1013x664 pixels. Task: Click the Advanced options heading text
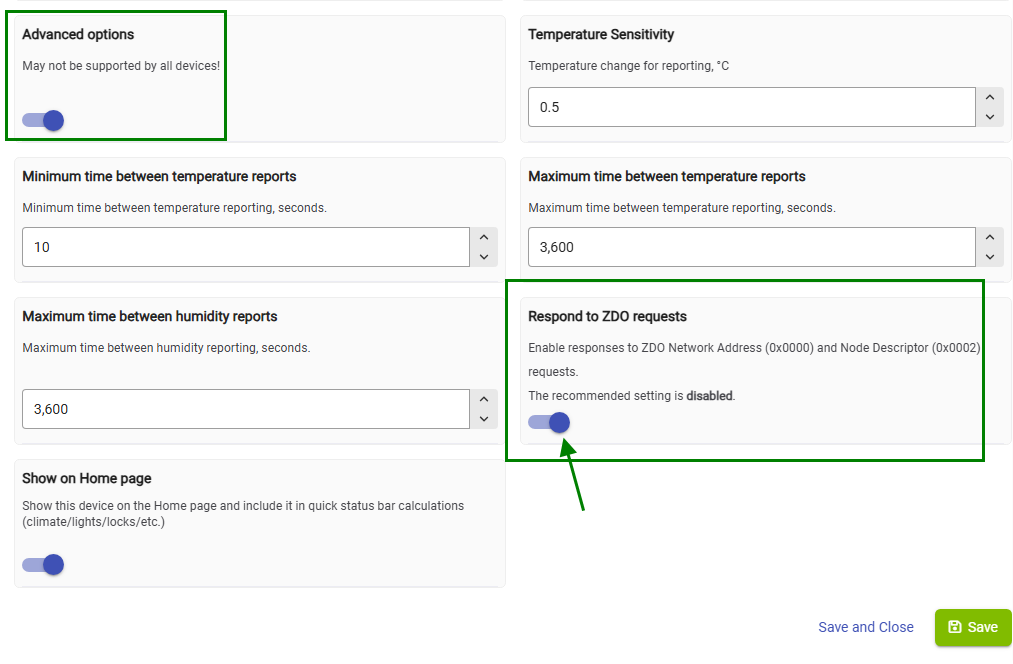pos(78,34)
